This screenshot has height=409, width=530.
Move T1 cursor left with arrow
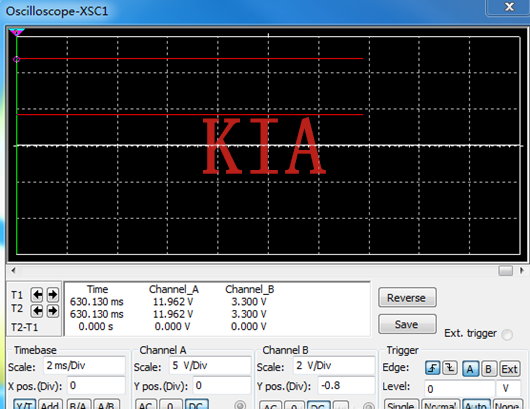pyautogui.click(x=37, y=295)
